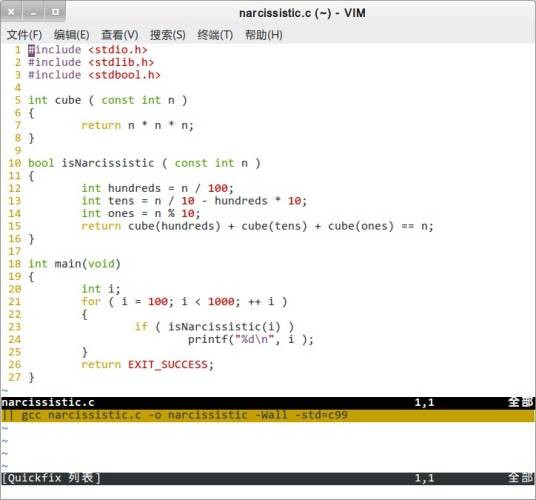536x500 pixels.
Task: Click 'if ( isNarcissistic(i) )' condition
Action: point(214,327)
